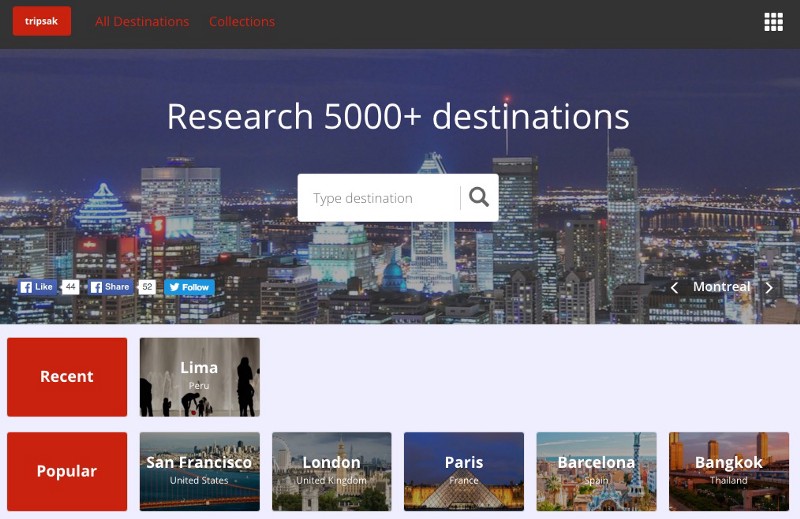The width and height of the screenshot is (800, 519).
Task: Open the Bangkok destination card
Action: coord(728,471)
